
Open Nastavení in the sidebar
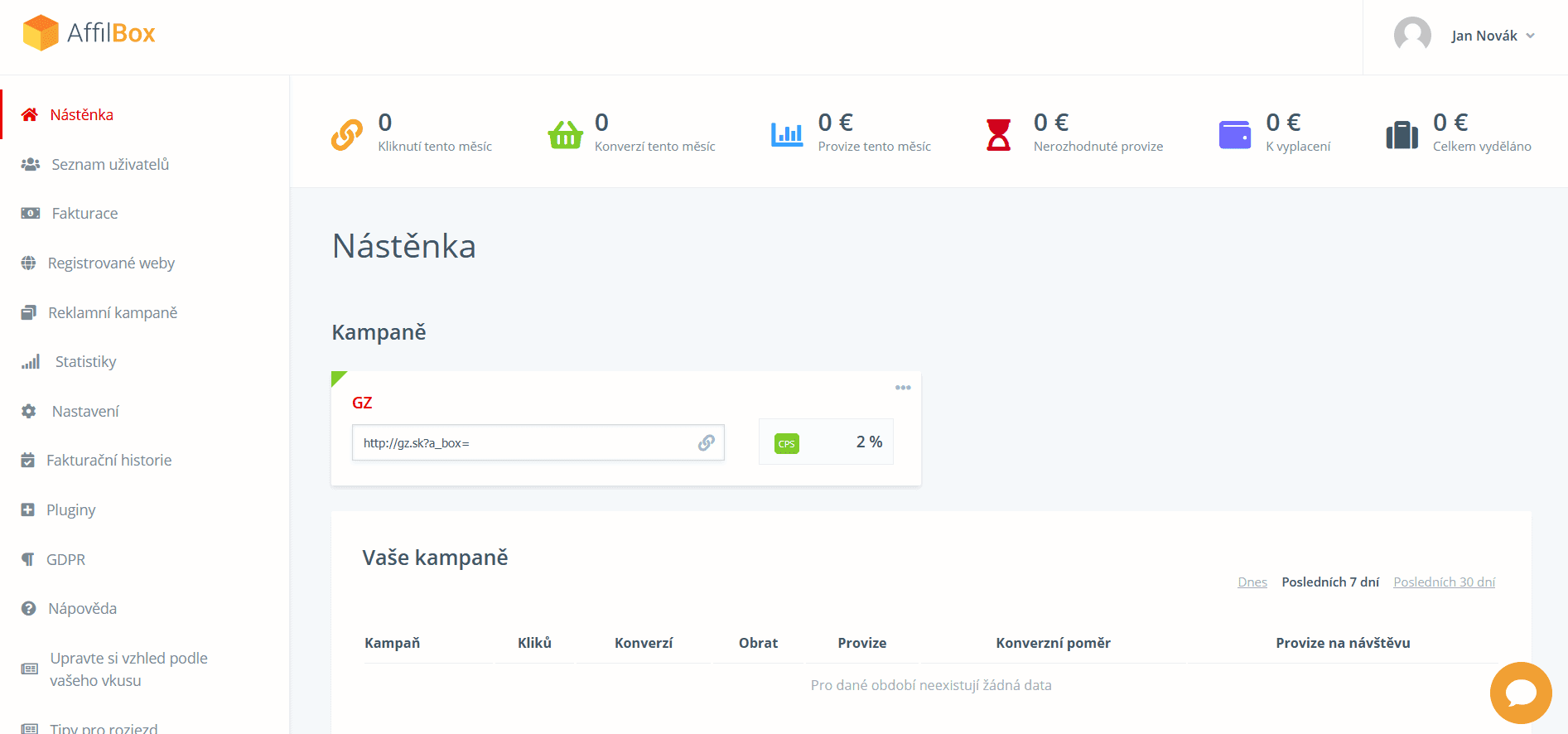pyautogui.click(x=85, y=411)
